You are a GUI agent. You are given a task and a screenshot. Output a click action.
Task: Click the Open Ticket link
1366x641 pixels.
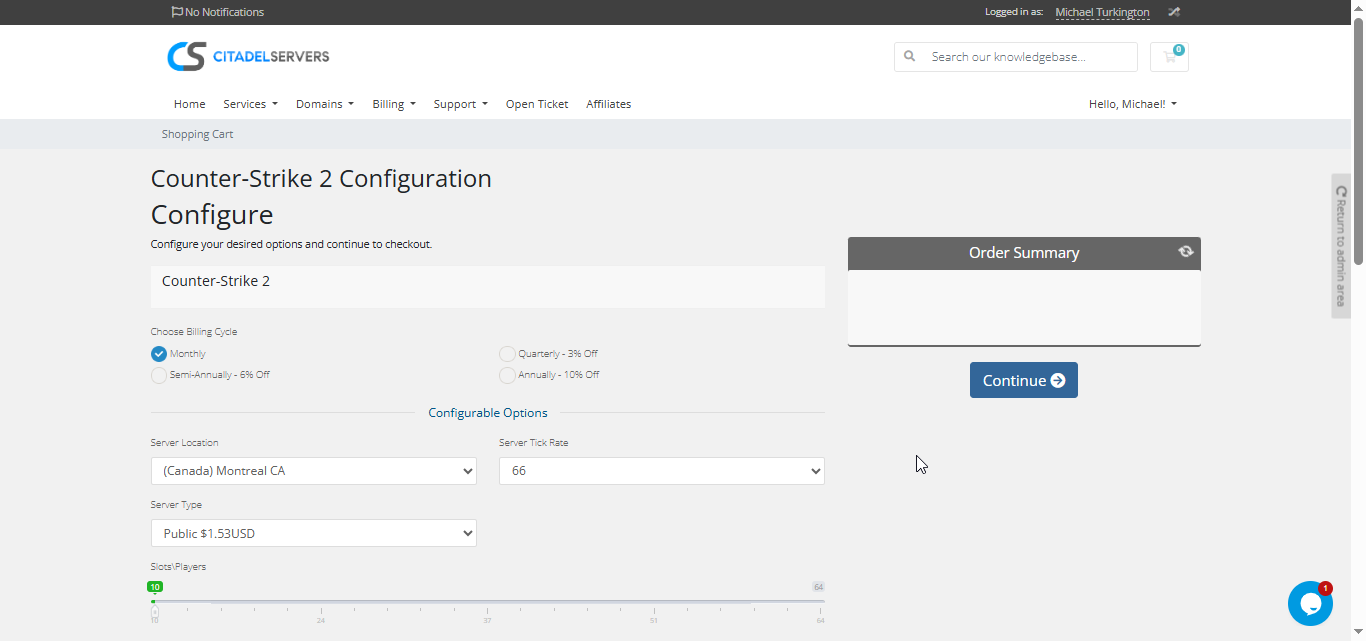click(536, 104)
